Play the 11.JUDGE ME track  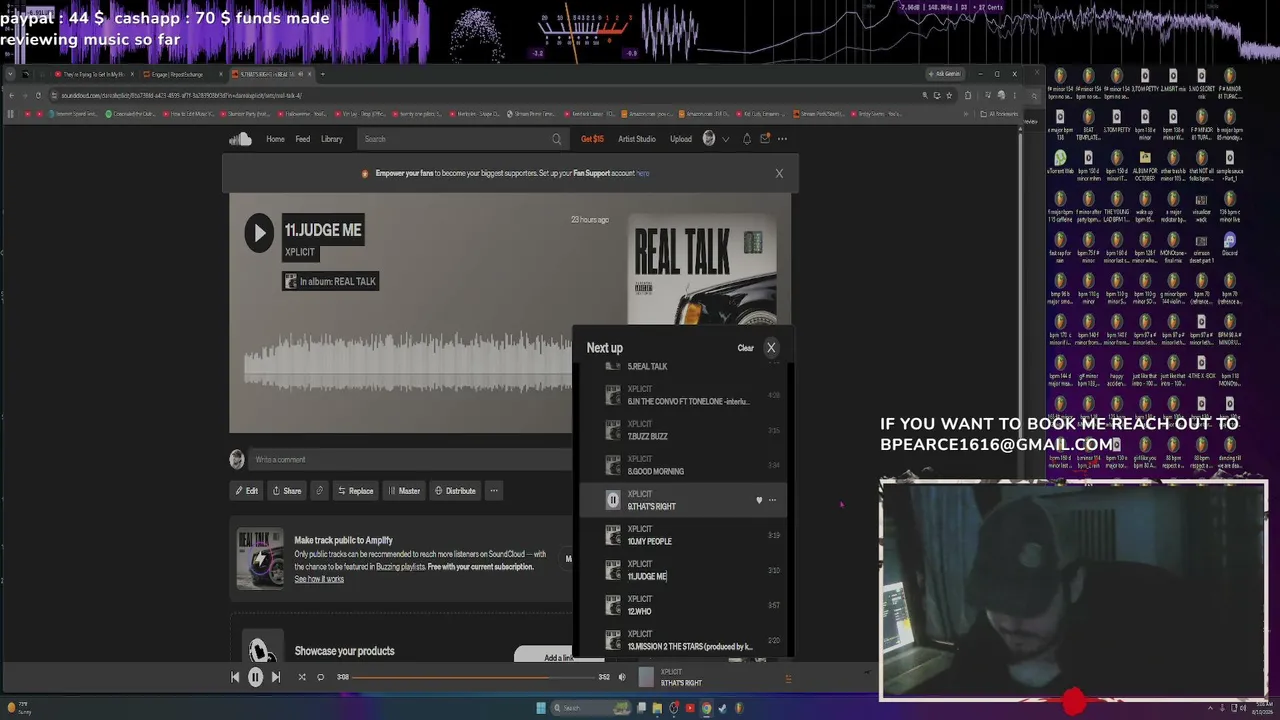tap(259, 233)
